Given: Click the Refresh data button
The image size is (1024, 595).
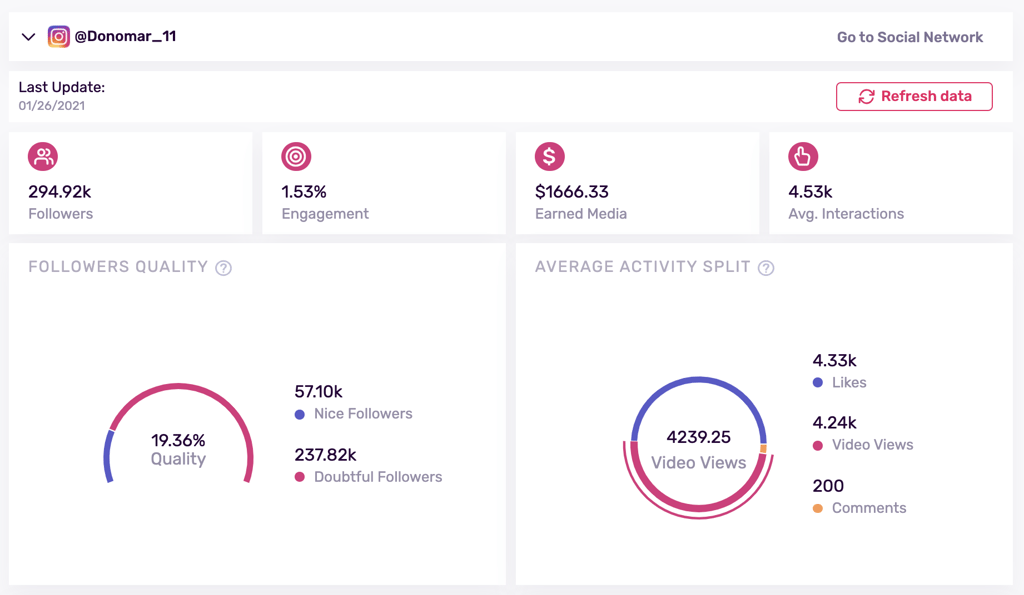Looking at the screenshot, I should [913, 96].
